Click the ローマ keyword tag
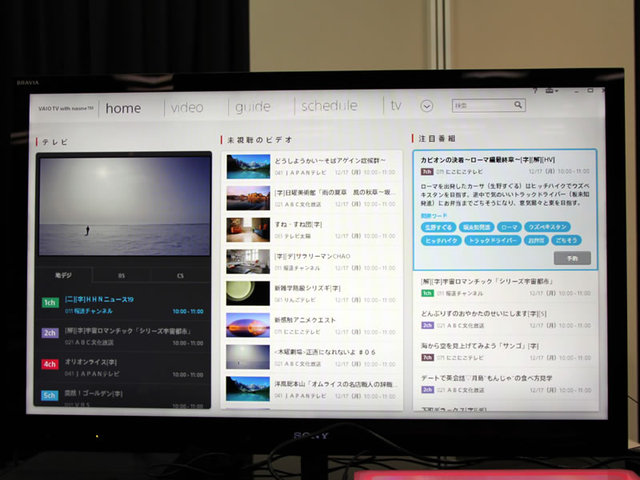The width and height of the screenshot is (640, 480). (510, 227)
